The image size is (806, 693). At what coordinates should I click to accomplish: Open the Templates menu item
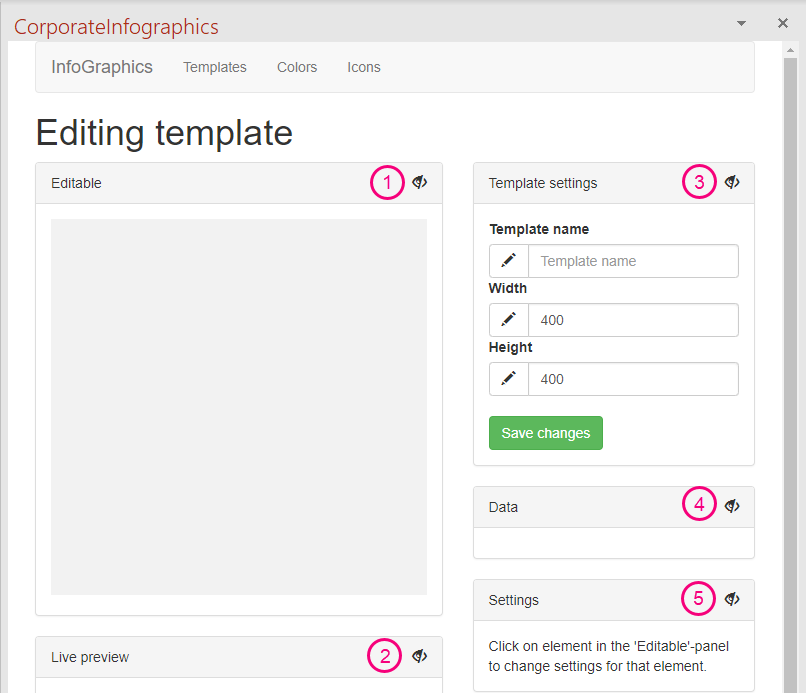tap(215, 67)
